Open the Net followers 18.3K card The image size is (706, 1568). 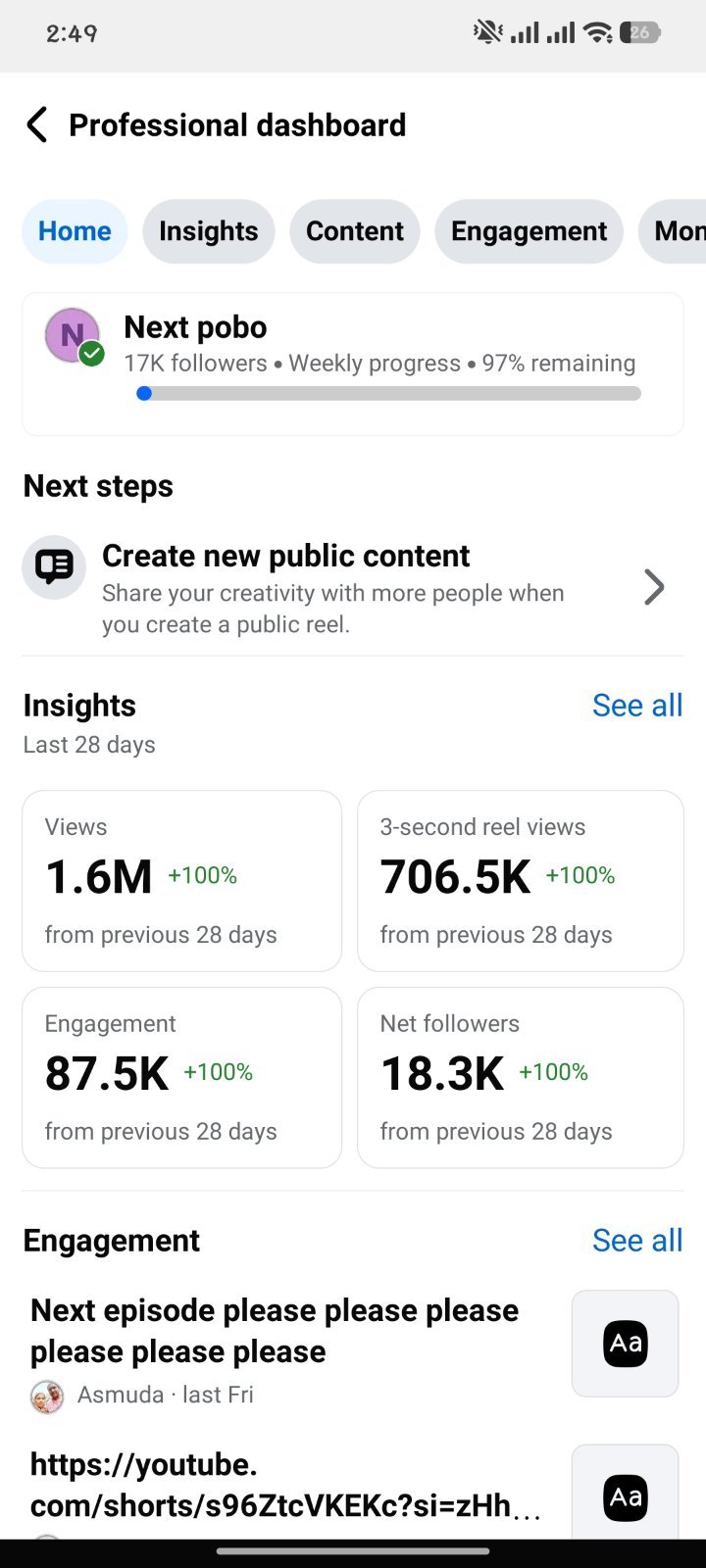coord(521,1078)
